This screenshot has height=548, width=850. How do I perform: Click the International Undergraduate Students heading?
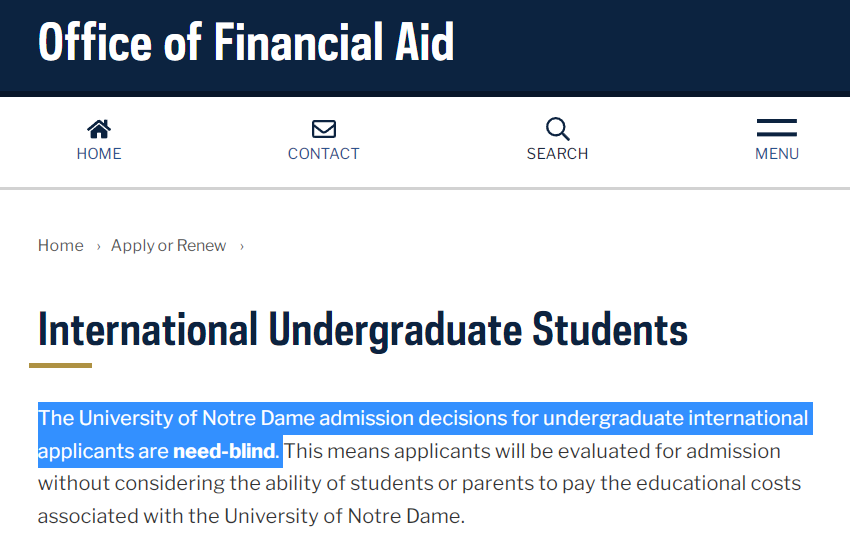[362, 328]
